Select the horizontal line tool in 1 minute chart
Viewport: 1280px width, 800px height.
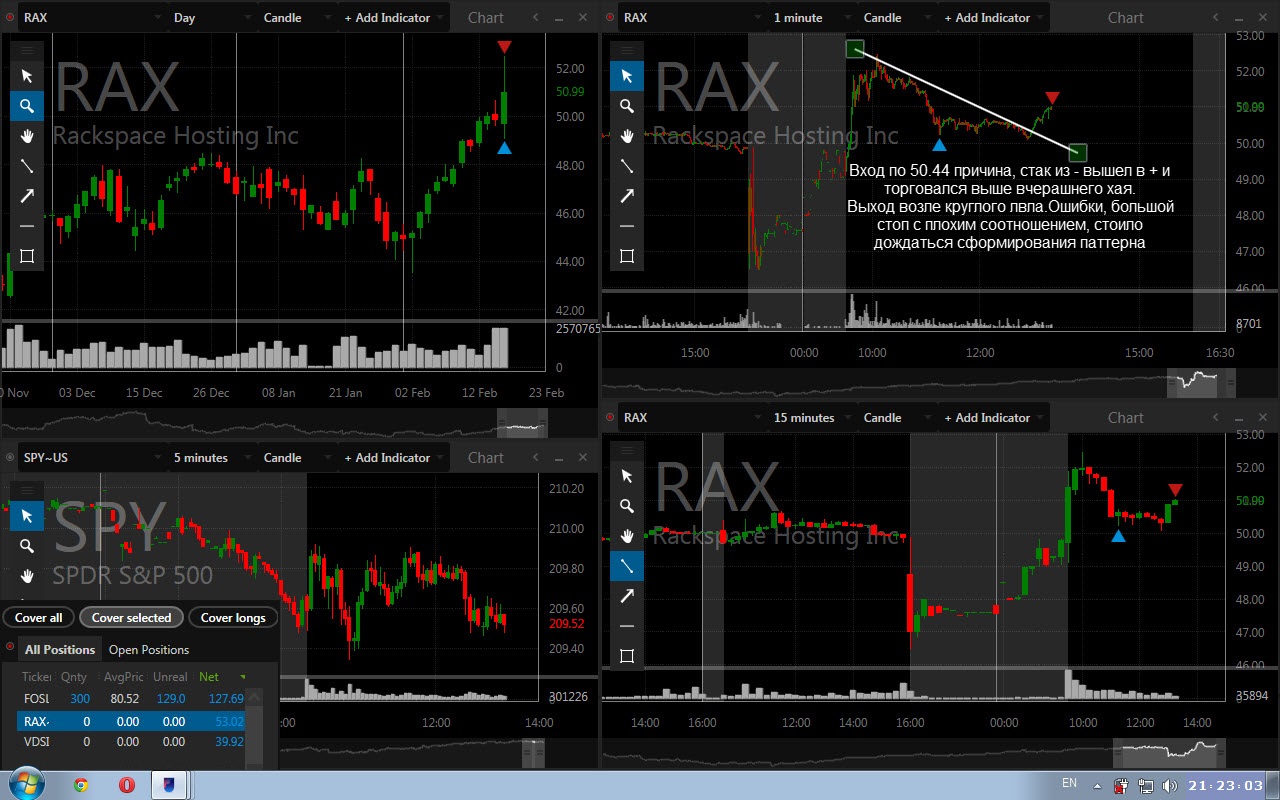point(627,226)
